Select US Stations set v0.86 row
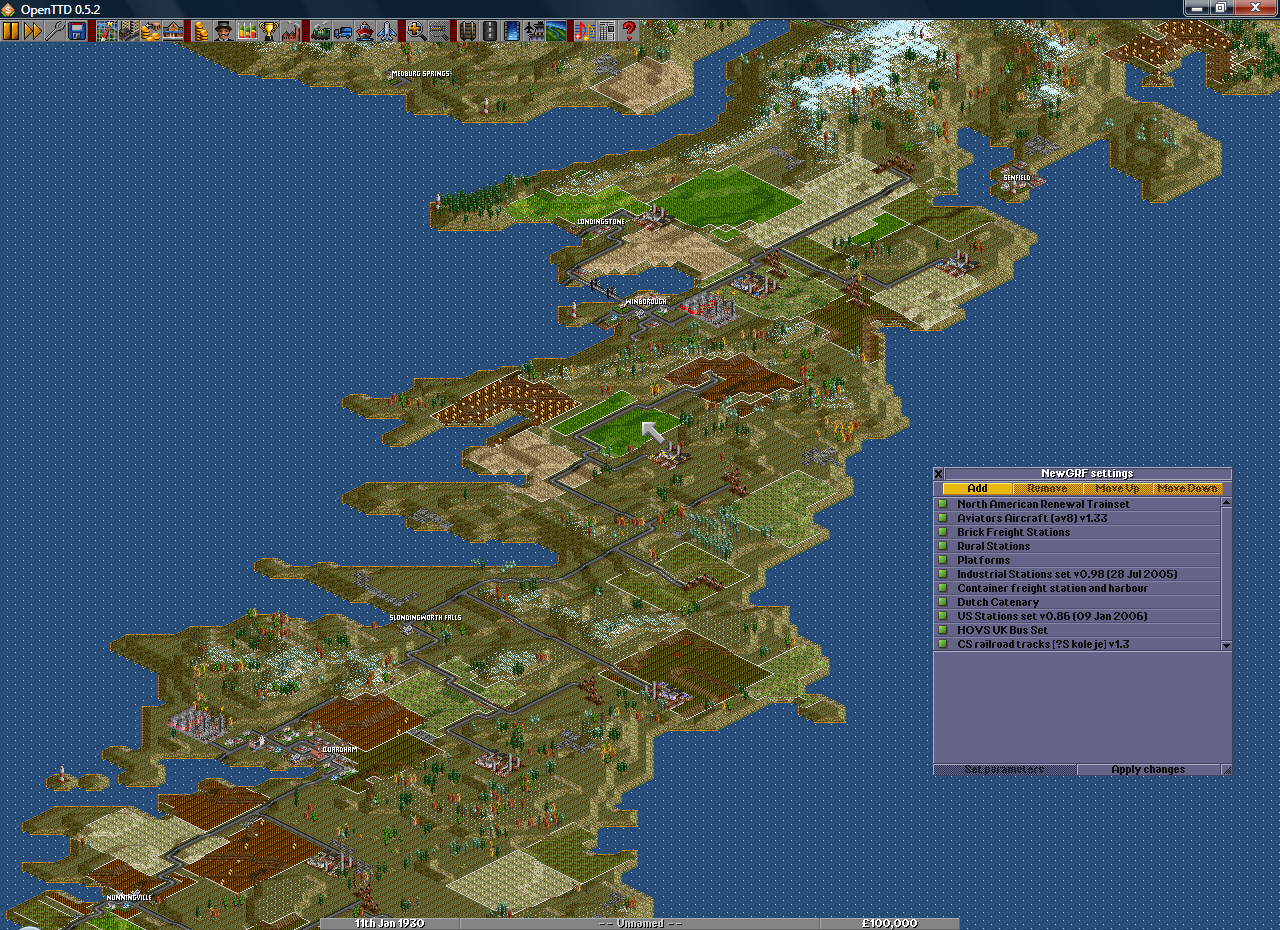Screen dimensions: 1280x930 pos(1077,616)
